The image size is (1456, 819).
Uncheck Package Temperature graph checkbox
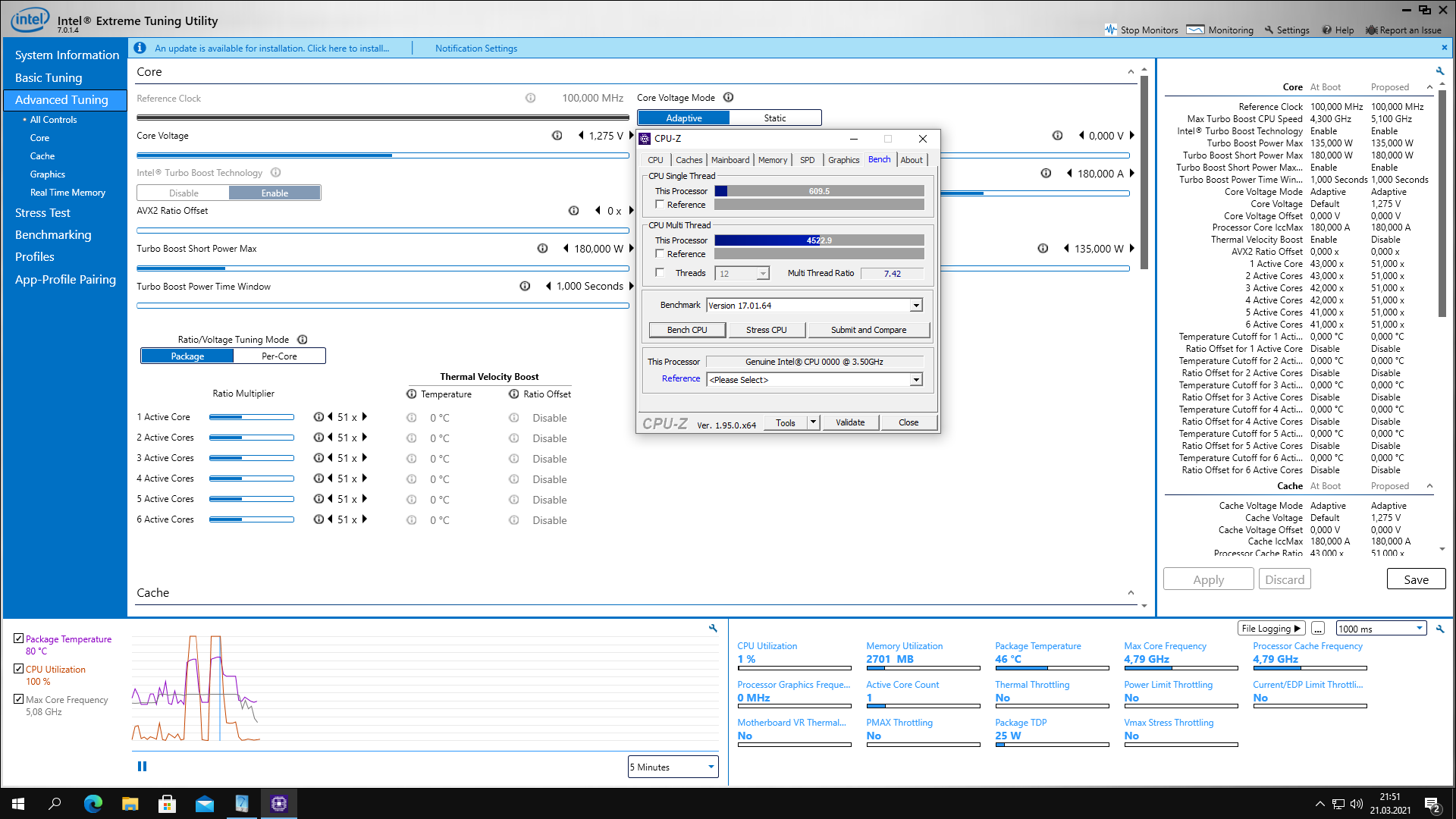pos(18,639)
